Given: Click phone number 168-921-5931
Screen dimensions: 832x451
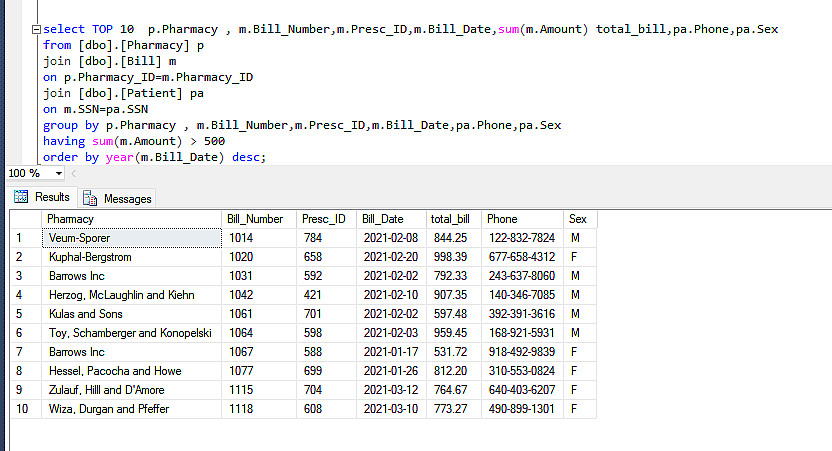Looking at the screenshot, I should (x=523, y=333).
